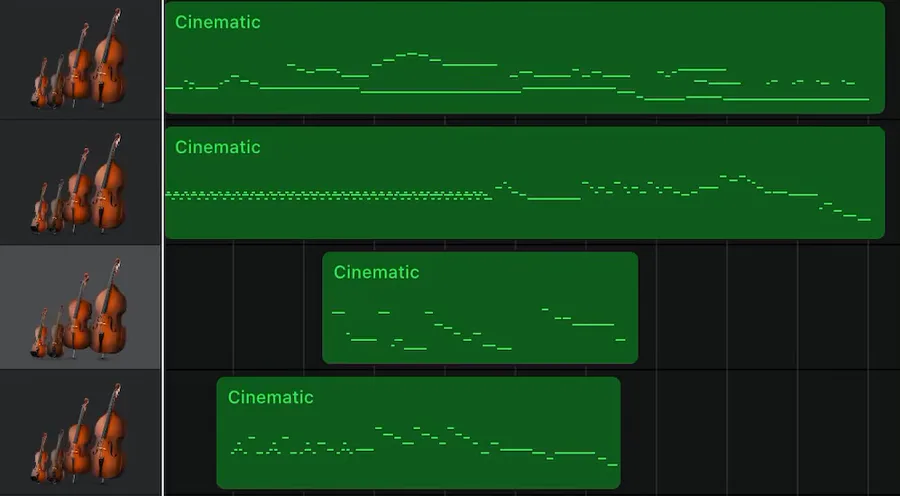Image resolution: width=900 pixels, height=496 pixels.
Task: Select the second track's strings instrument icon
Action: [80, 185]
